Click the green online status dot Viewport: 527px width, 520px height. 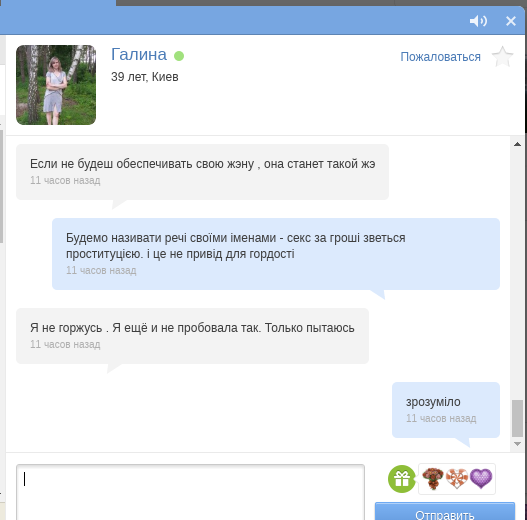(179, 56)
